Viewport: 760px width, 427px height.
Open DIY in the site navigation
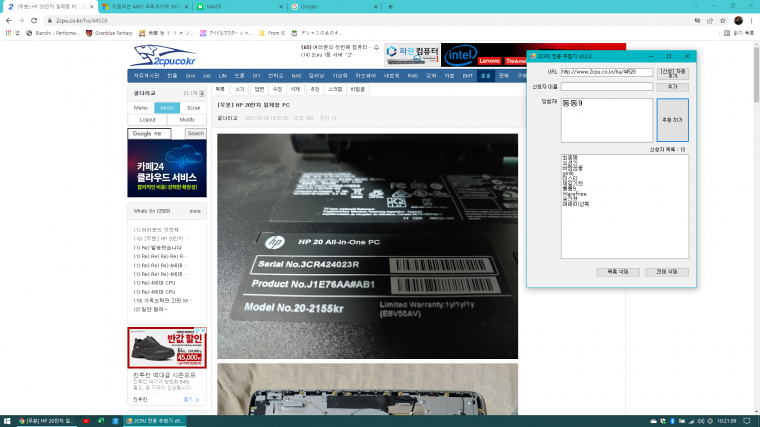pyautogui.click(x=256, y=76)
